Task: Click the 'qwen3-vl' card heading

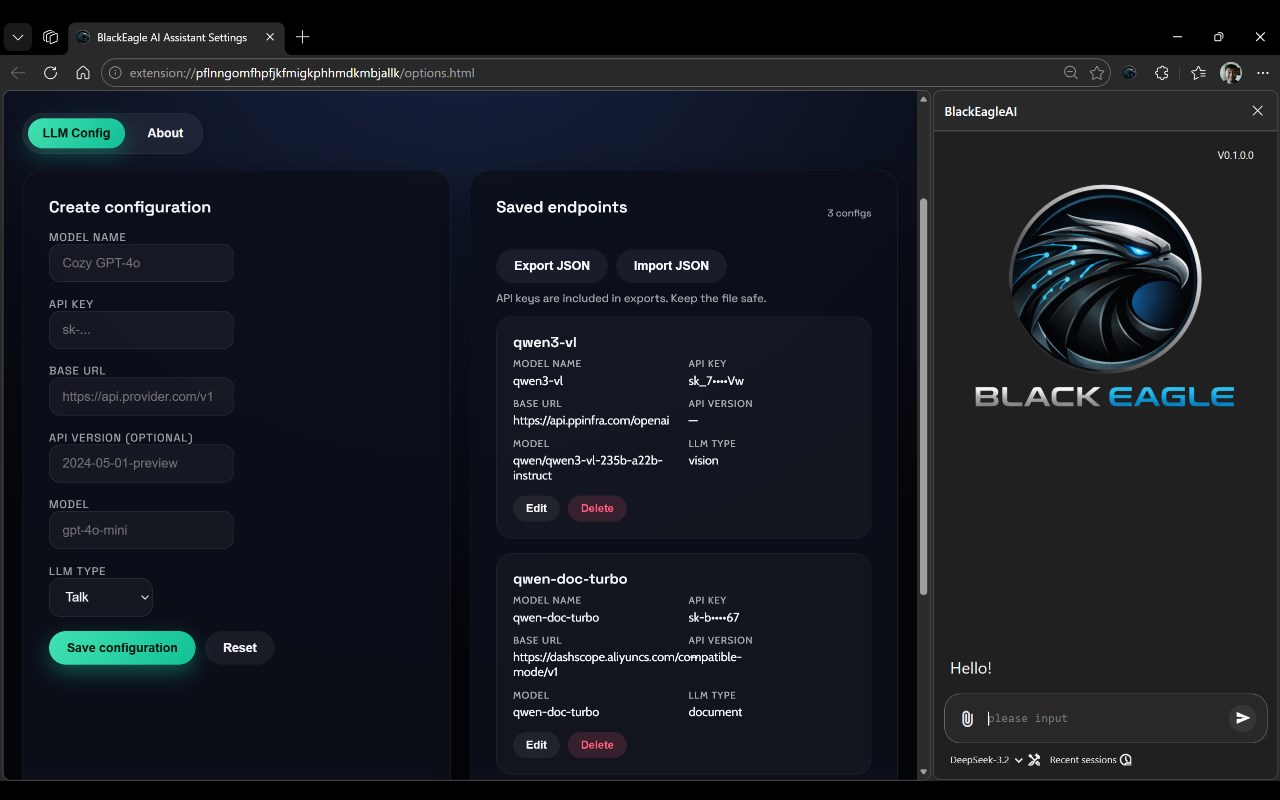Action: (x=545, y=342)
